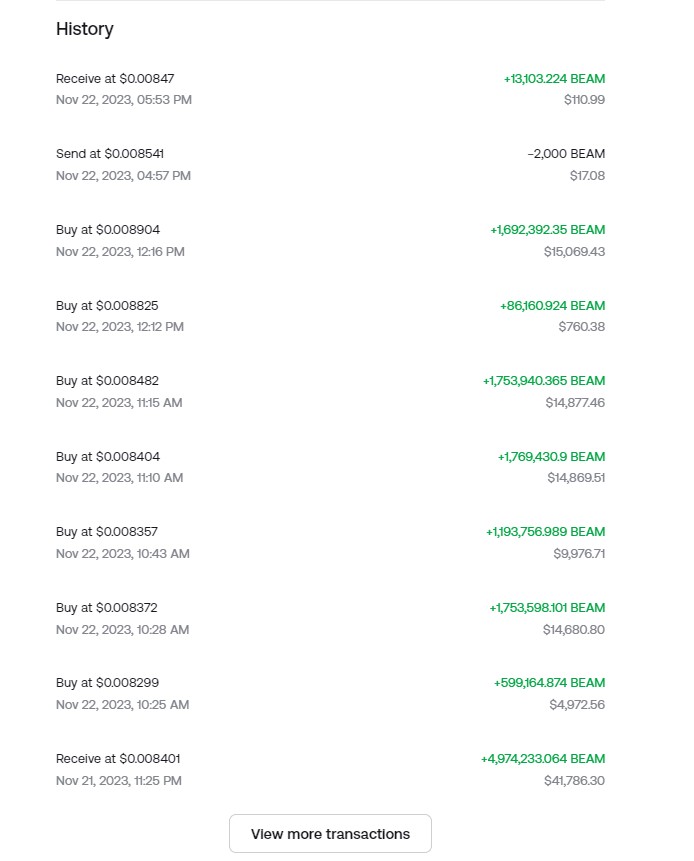
Task: Select the Send at $0.008541 transaction
Action: [x=110, y=154]
